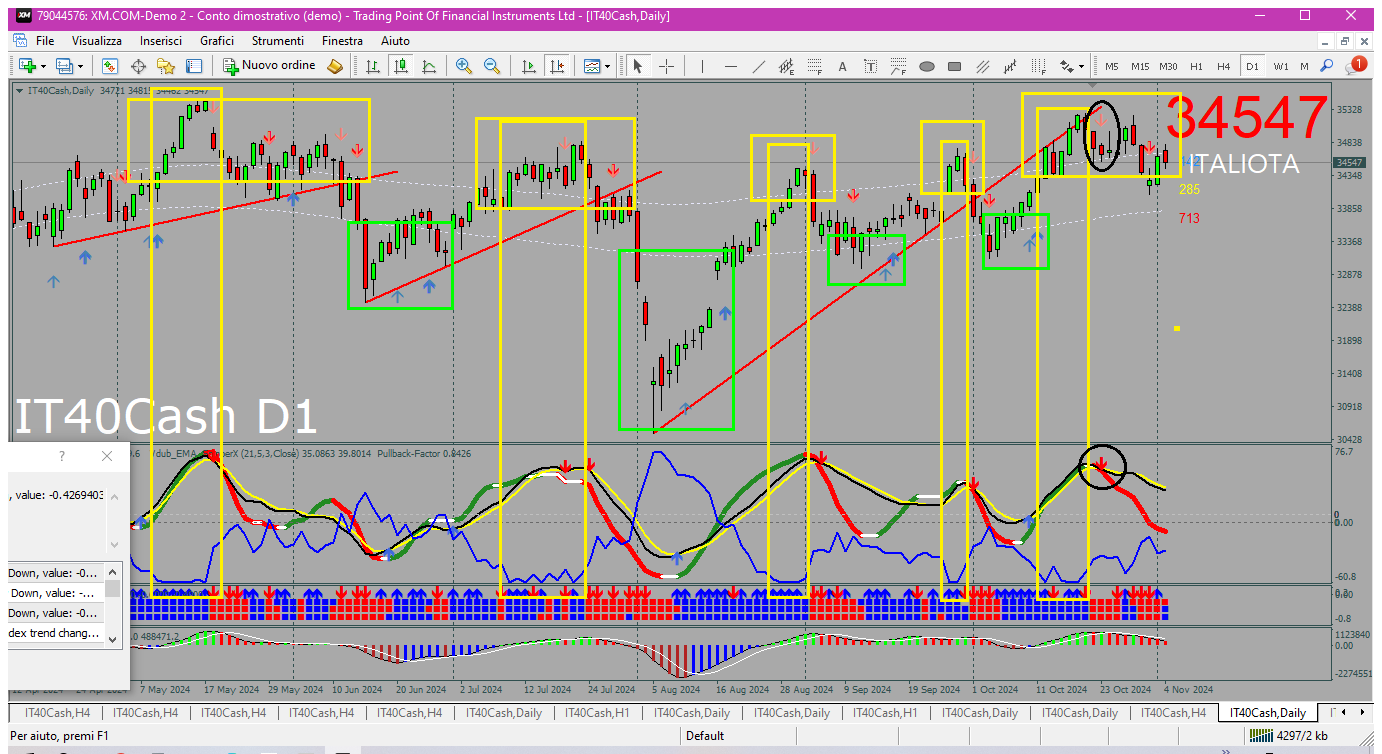The height and width of the screenshot is (754, 1382).
Task: Open chat notifications with red badge
Action: (x=1356, y=65)
